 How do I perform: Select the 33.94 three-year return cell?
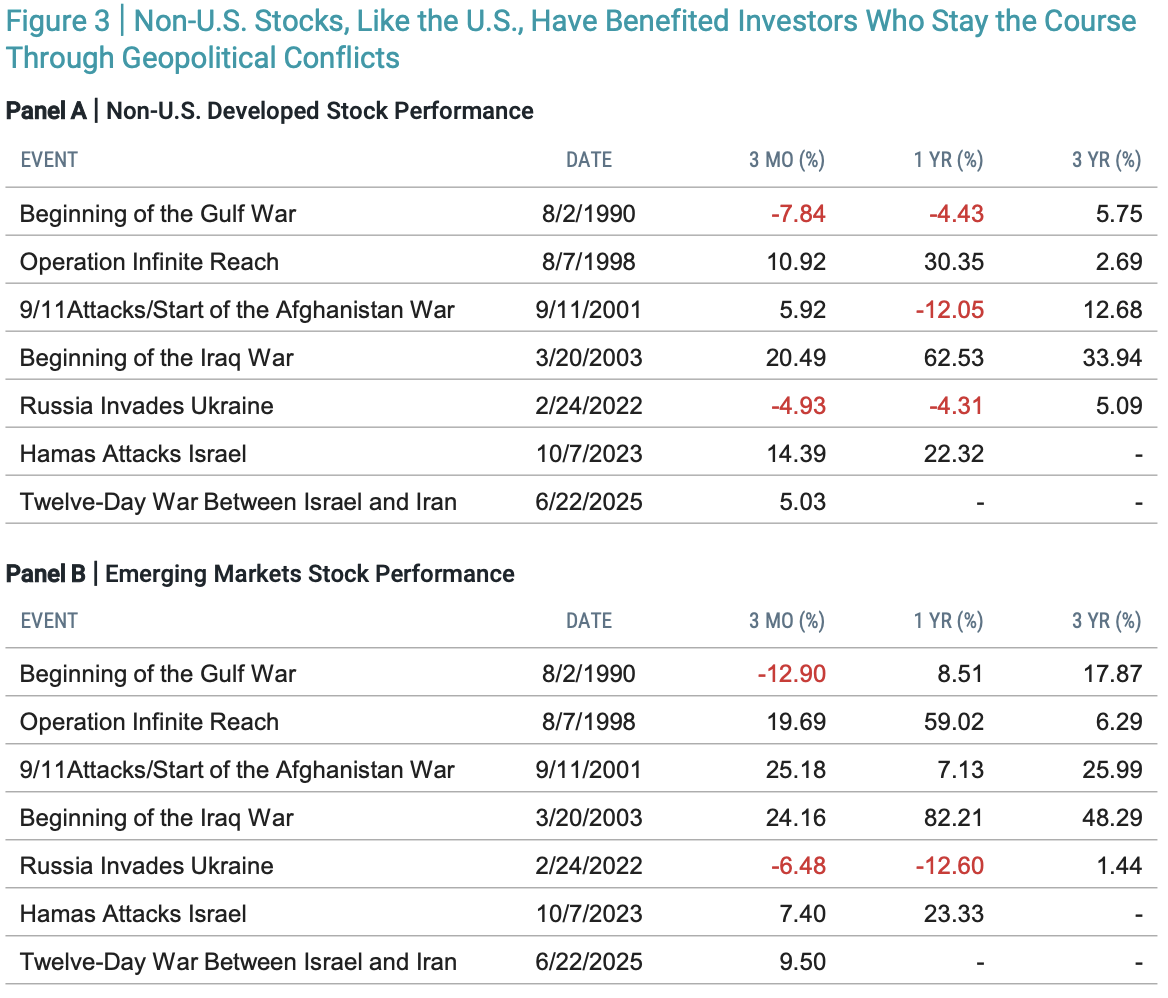coord(1112,358)
